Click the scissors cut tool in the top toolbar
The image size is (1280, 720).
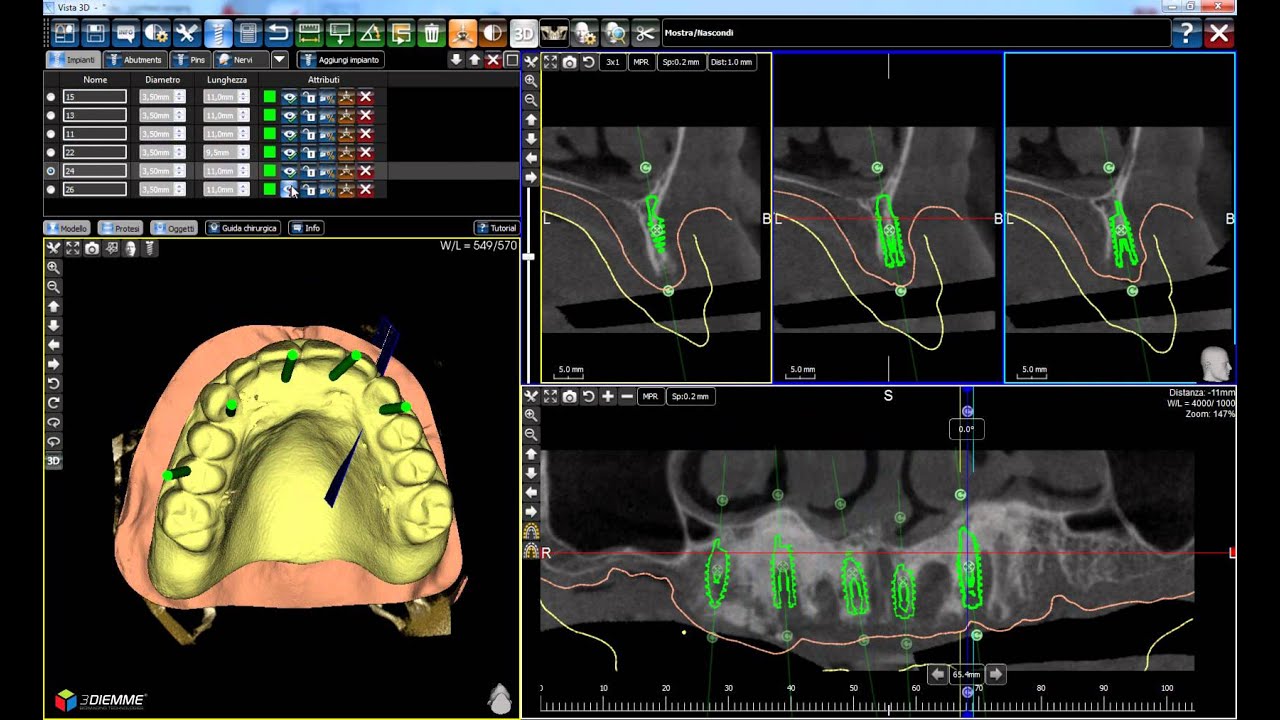pyautogui.click(x=645, y=33)
